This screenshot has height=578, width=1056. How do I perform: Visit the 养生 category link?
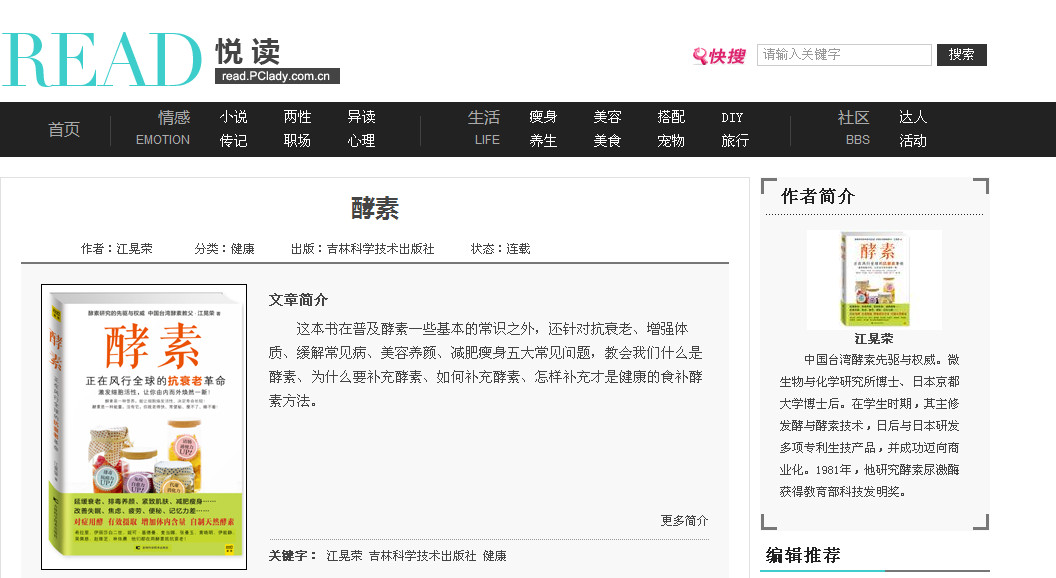[543, 141]
